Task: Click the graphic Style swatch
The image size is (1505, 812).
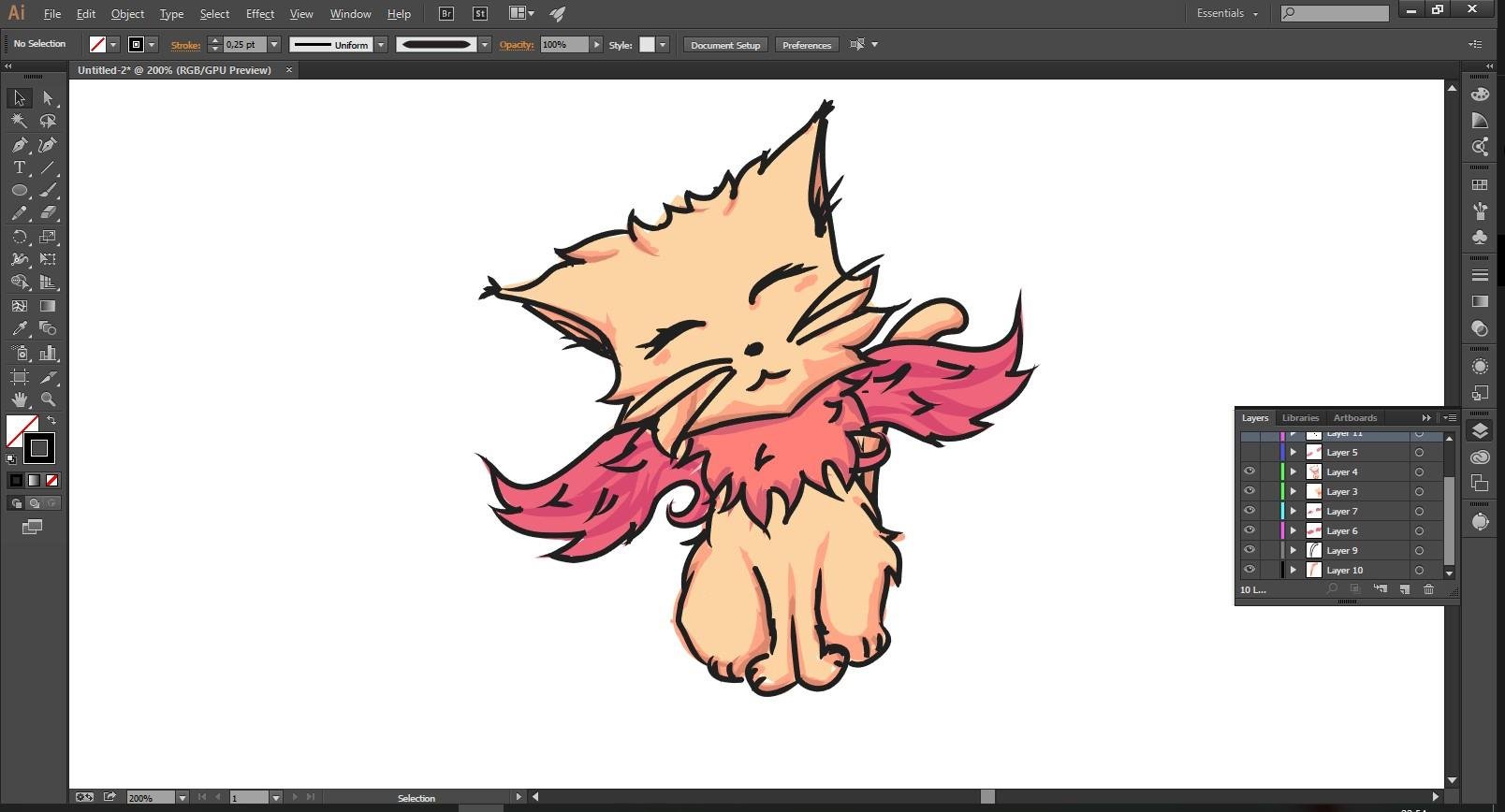Action: point(647,45)
